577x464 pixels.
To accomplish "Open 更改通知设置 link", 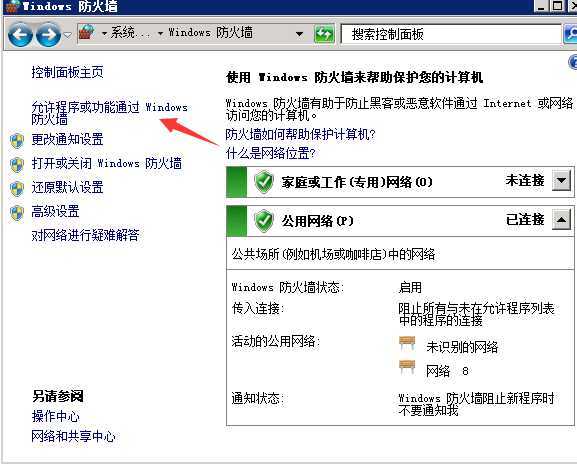I will [x=67, y=139].
